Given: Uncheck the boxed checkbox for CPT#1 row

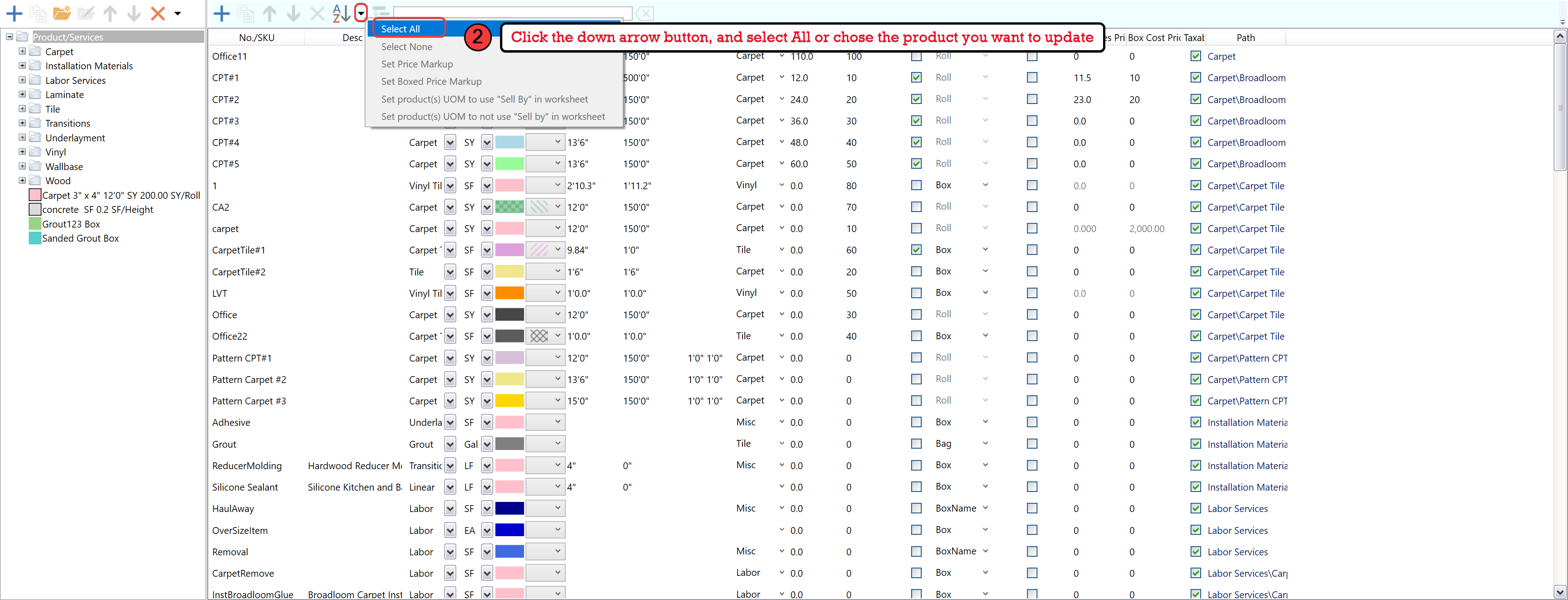Looking at the screenshot, I should coord(916,78).
